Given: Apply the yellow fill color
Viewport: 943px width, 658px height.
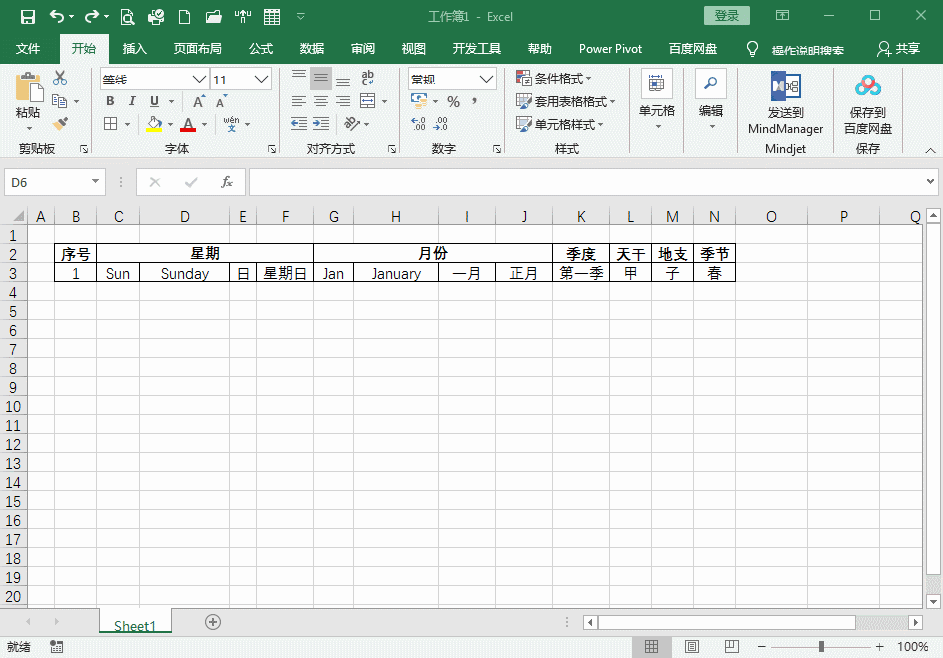Looking at the screenshot, I should pos(155,124).
